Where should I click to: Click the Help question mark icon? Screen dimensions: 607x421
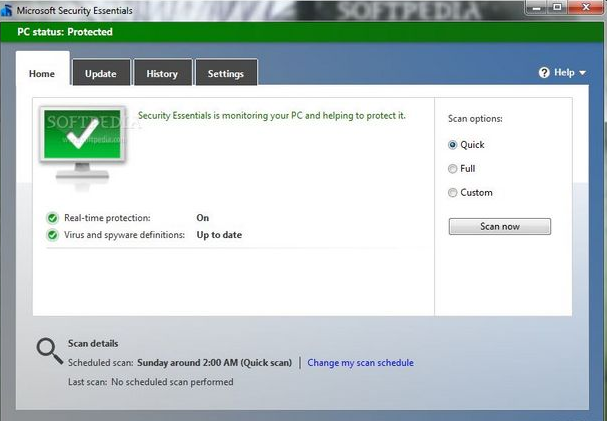click(x=544, y=73)
